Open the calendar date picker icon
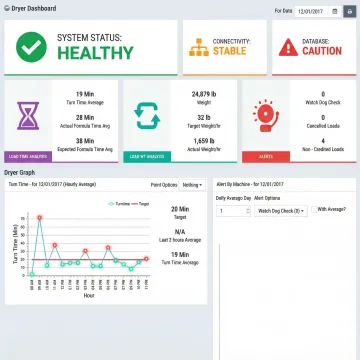The image size is (360, 360). [335, 11]
